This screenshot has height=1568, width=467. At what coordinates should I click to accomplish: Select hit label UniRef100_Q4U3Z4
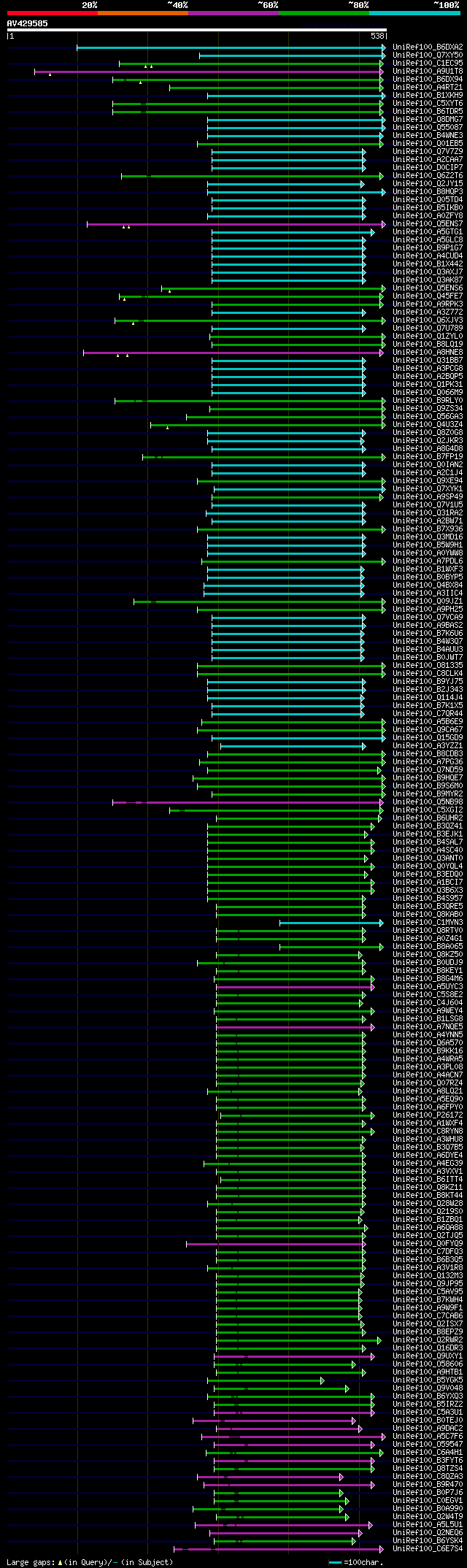coord(428,425)
